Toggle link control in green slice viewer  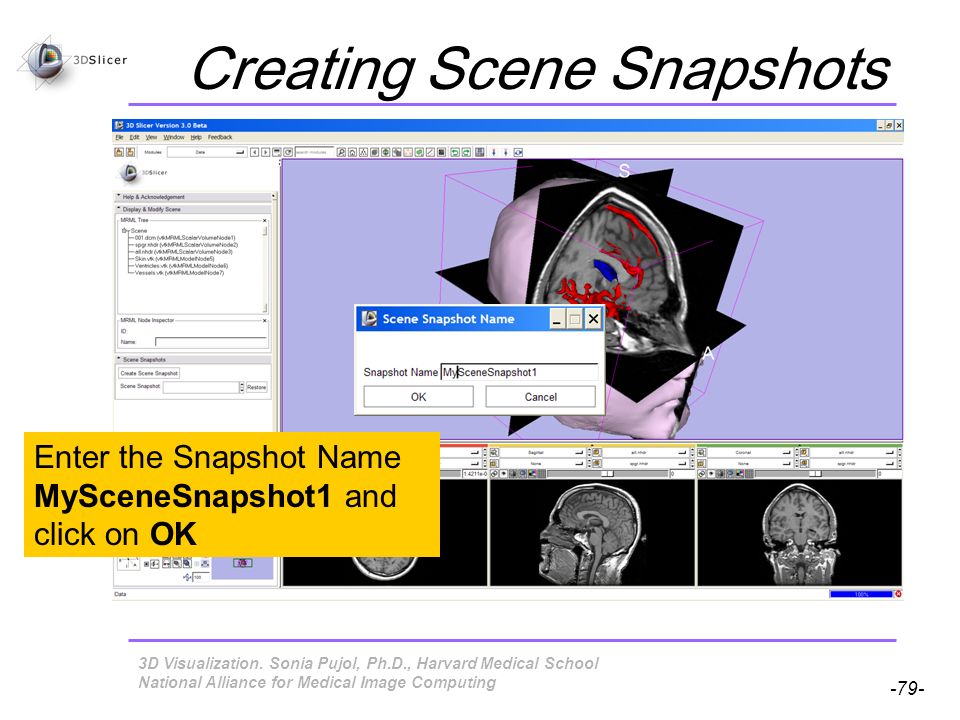701,473
